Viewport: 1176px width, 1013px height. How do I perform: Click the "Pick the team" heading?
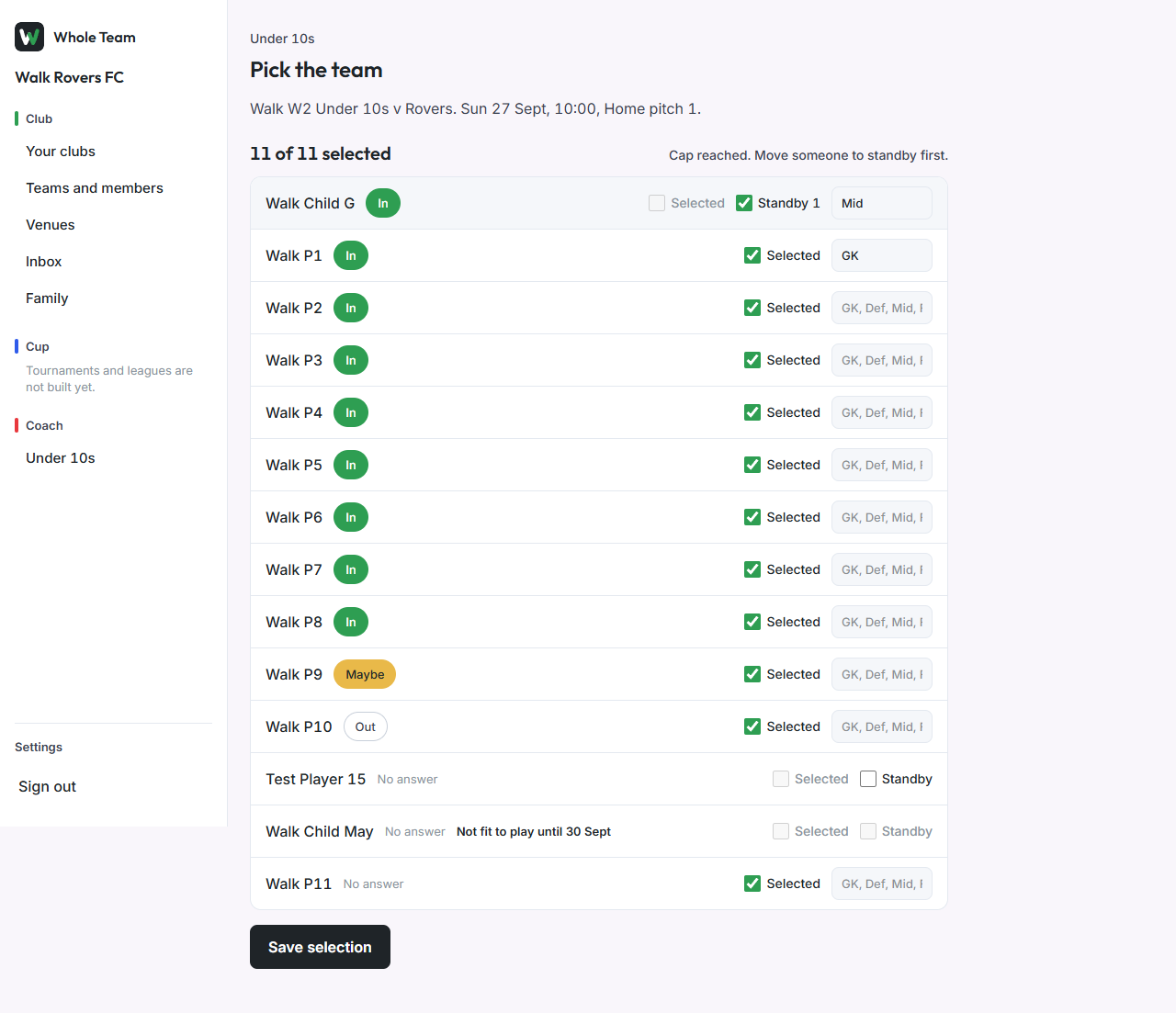click(316, 70)
